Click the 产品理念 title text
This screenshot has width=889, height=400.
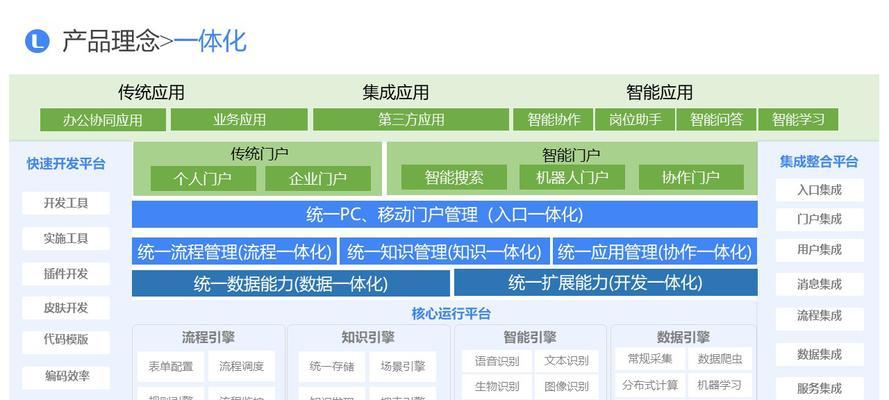coord(111,41)
